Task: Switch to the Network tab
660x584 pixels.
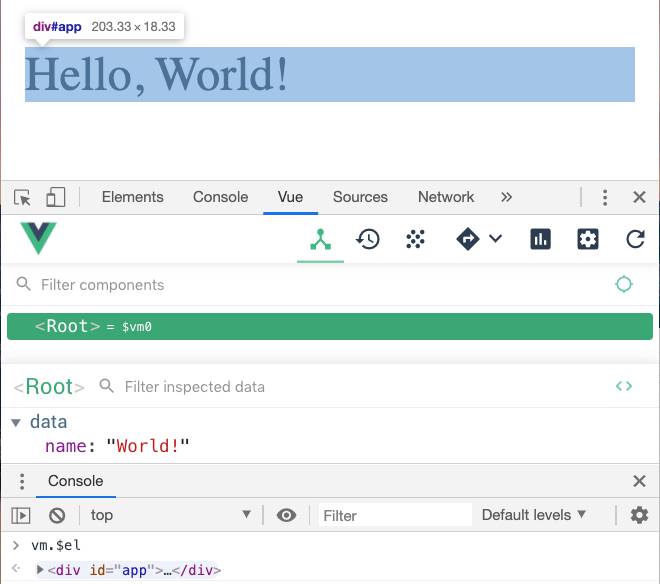Action: (446, 197)
